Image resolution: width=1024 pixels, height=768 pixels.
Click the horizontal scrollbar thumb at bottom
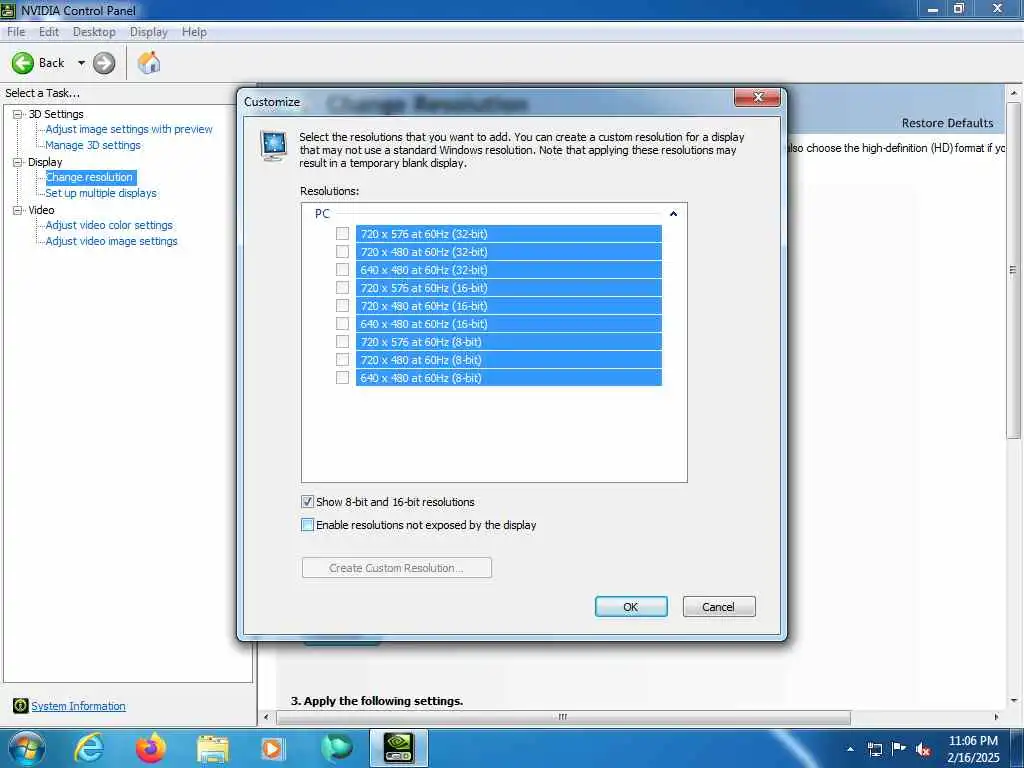[x=563, y=716]
